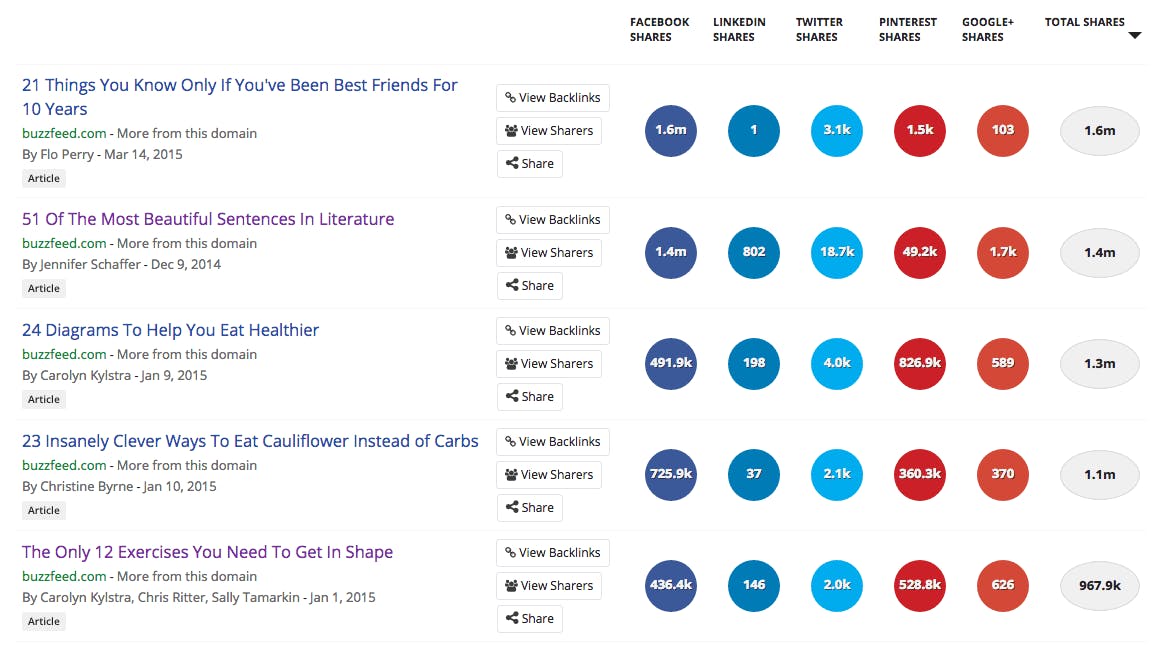1154x645 pixels.
Task: View Backlinks for the 12 Exercises article
Action: tap(552, 553)
